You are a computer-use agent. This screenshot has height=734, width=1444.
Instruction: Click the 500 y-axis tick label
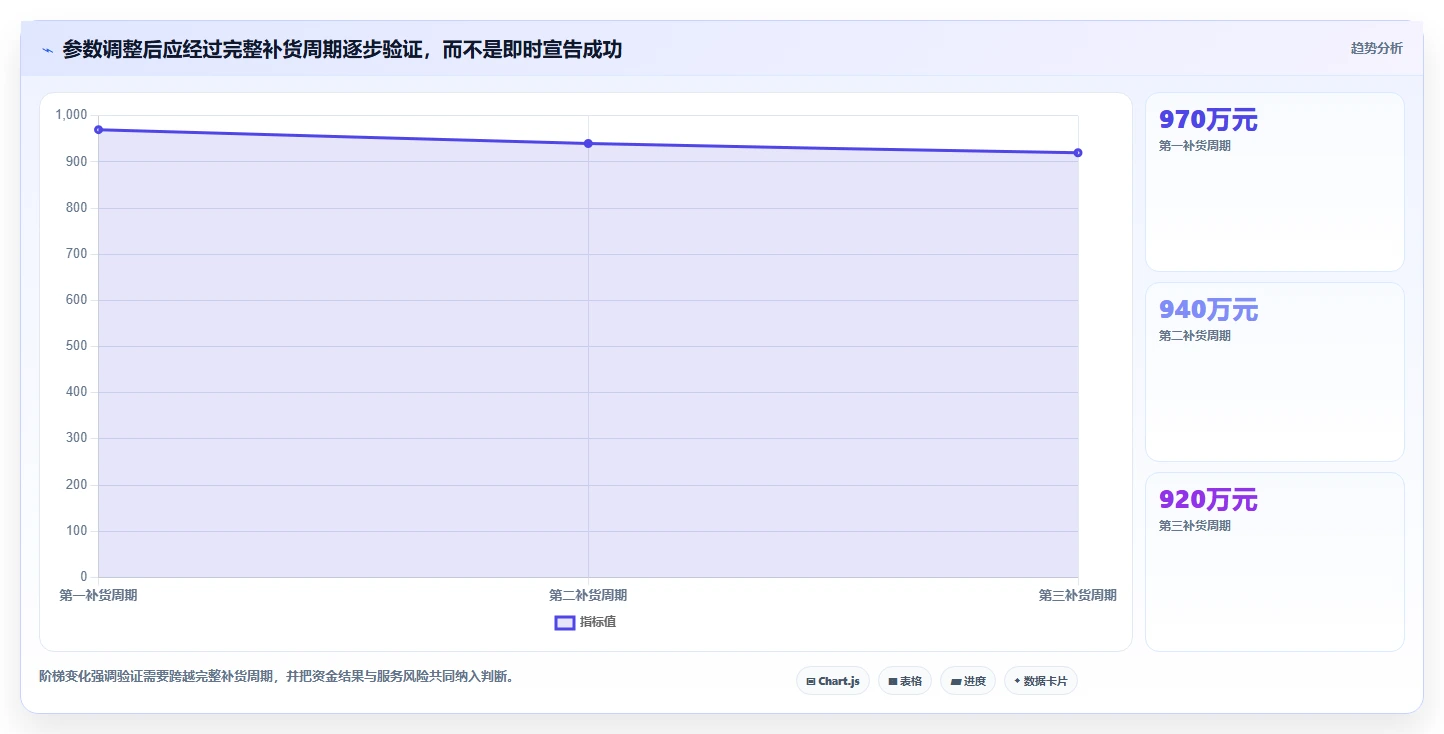click(x=77, y=346)
